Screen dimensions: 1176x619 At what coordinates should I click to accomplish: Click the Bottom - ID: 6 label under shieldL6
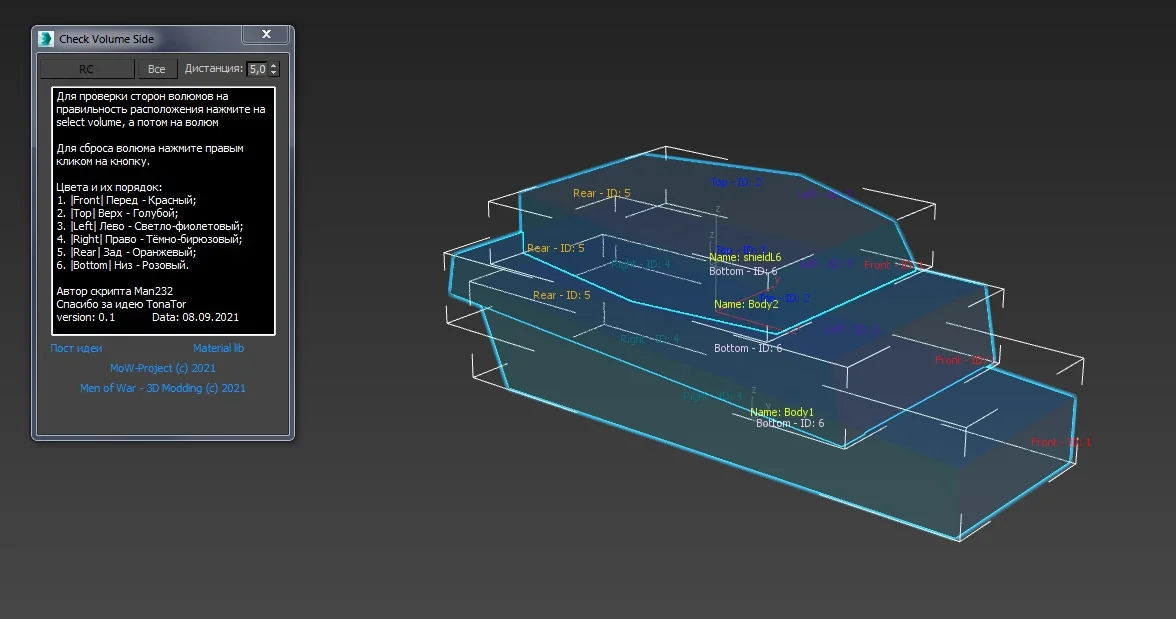tap(743, 271)
